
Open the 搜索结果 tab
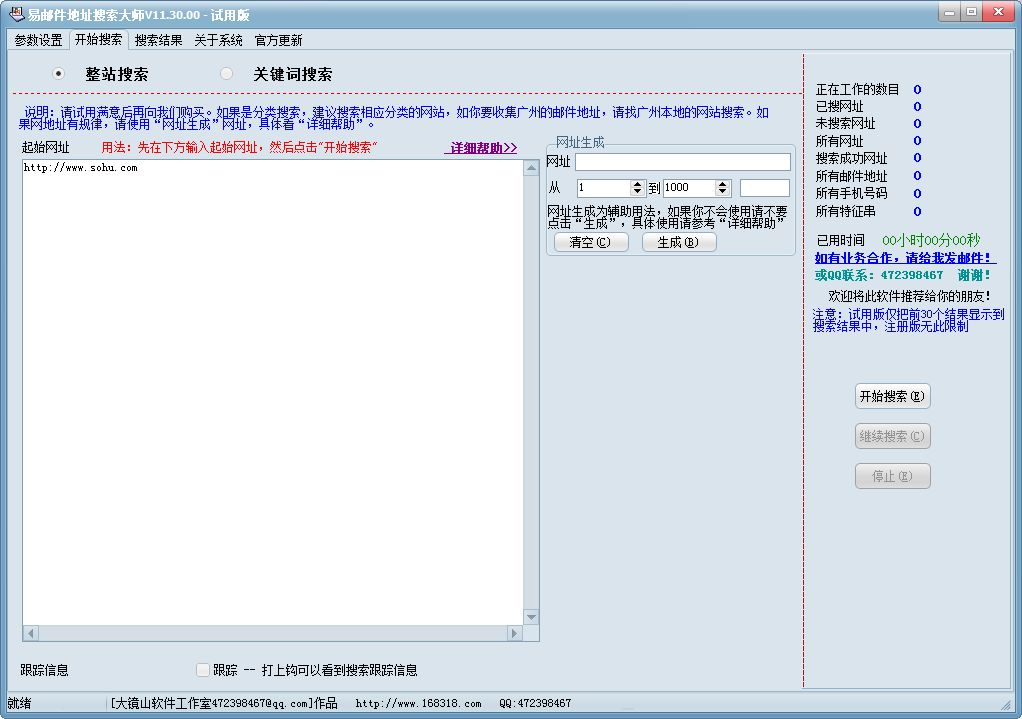158,40
